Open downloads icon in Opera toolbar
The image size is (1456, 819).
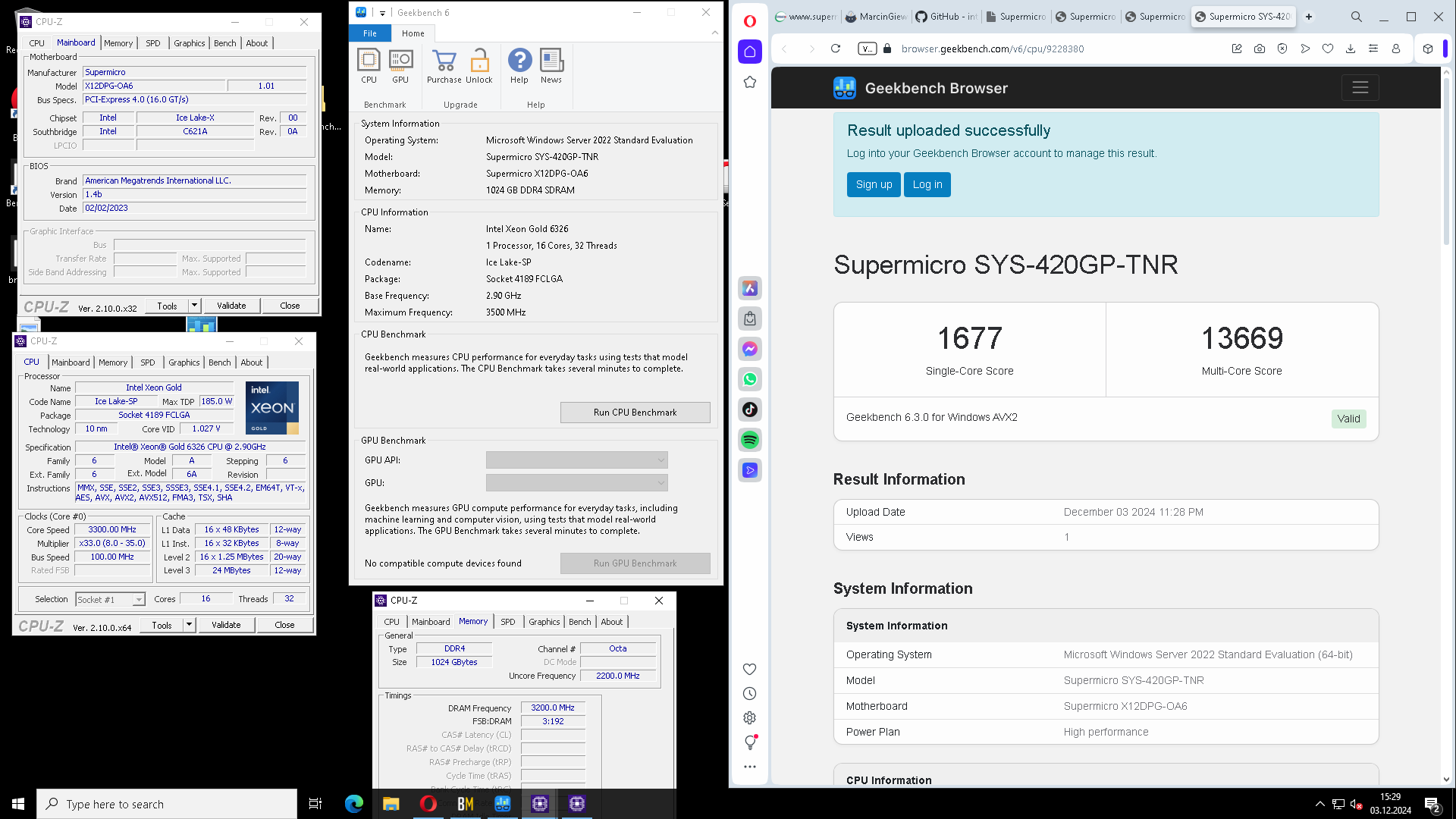(x=1351, y=49)
